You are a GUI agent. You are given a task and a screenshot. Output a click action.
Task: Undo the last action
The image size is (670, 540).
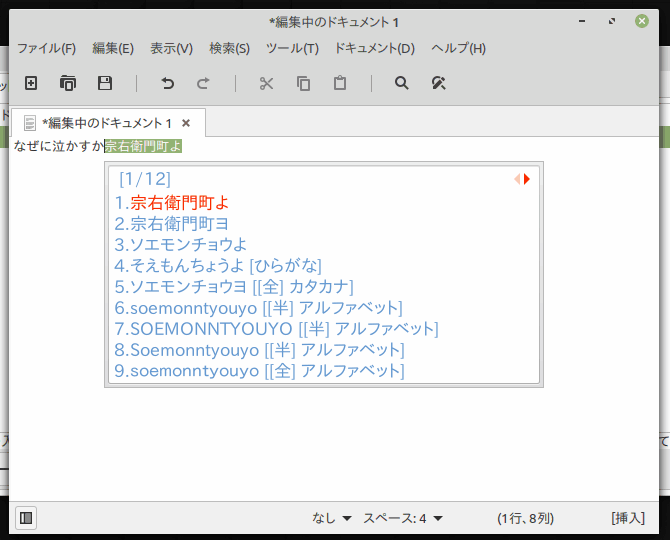coord(168,83)
